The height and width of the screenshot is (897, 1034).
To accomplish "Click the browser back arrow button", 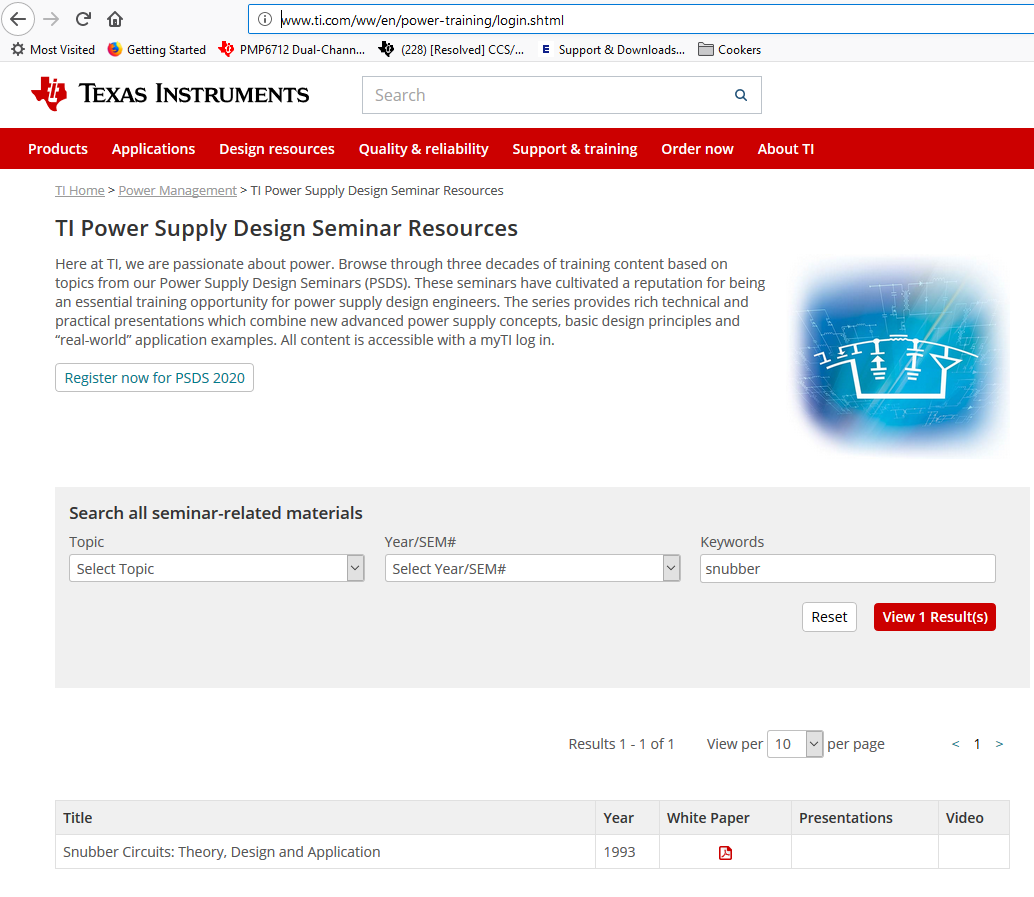I will click(18, 18).
